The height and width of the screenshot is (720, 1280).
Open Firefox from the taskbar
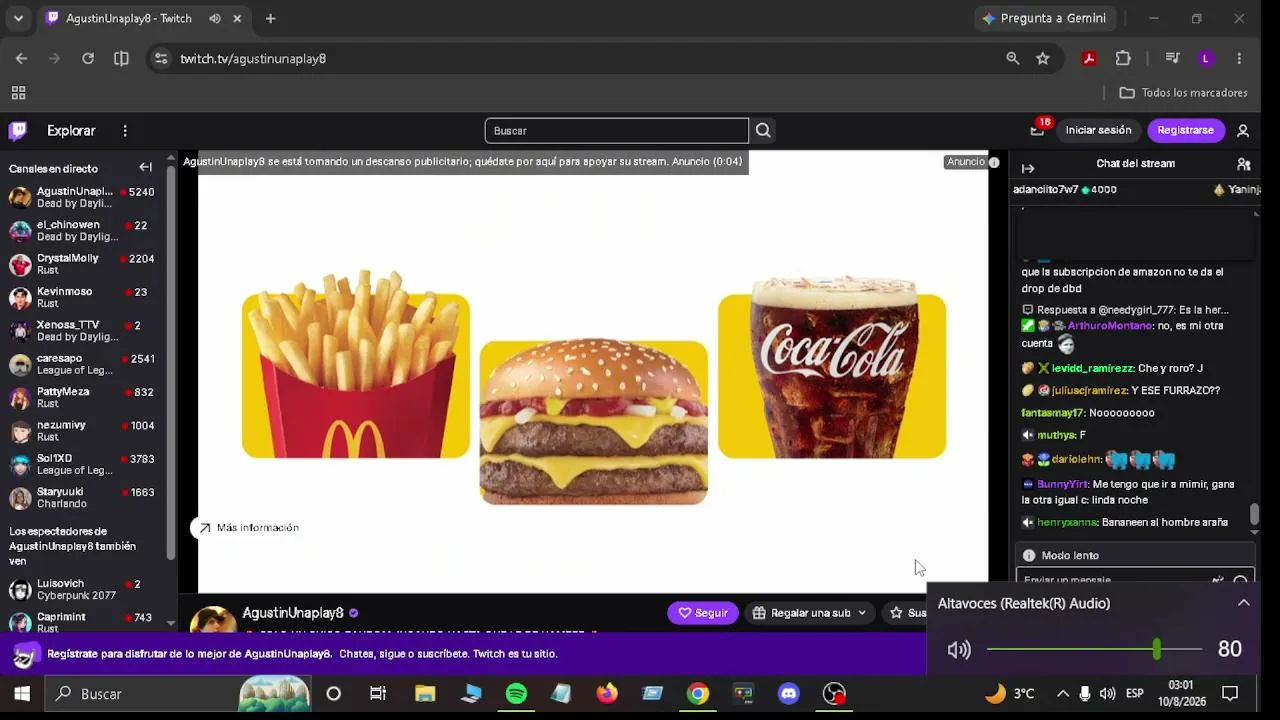[607, 693]
